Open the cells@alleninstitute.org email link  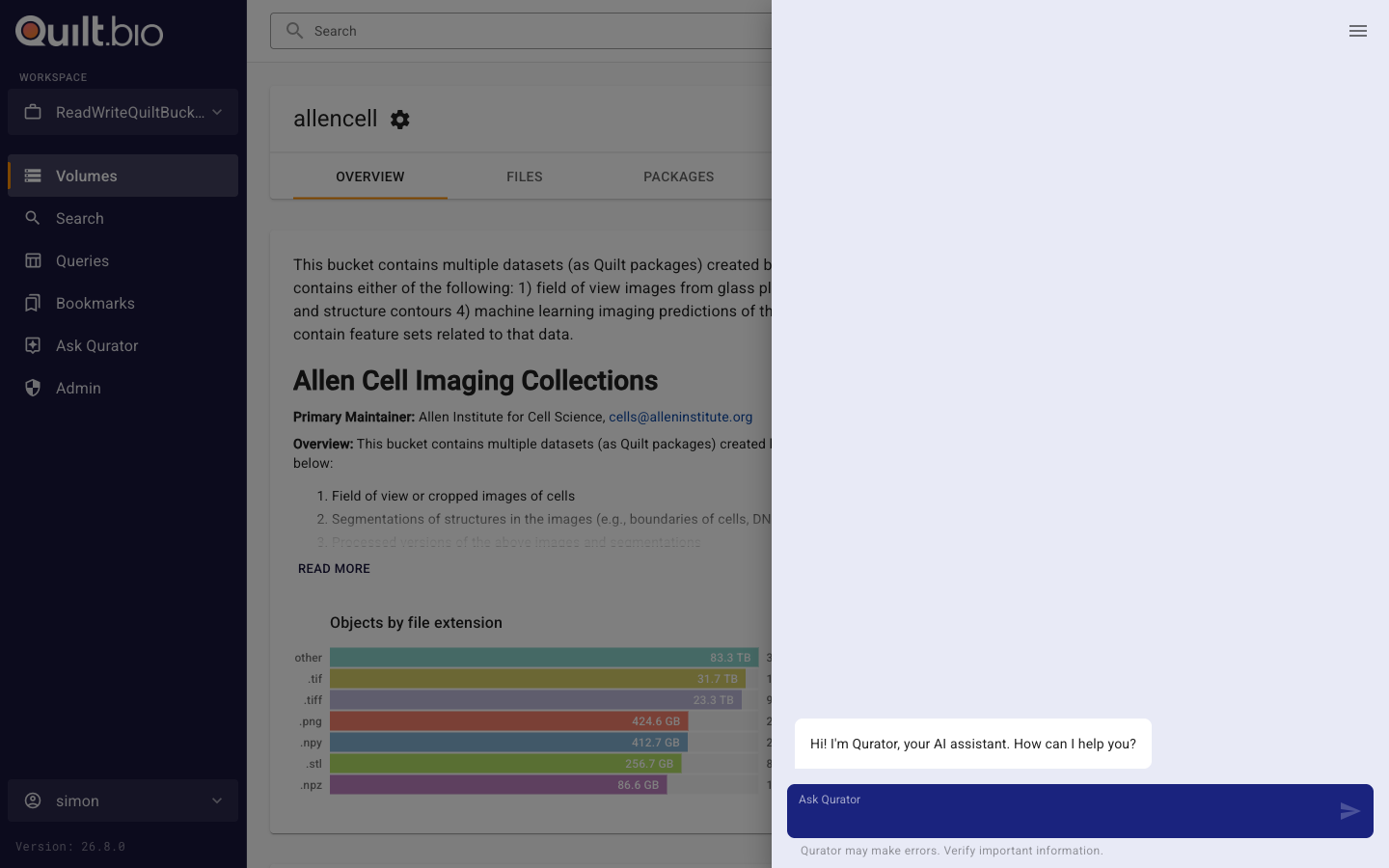click(x=681, y=417)
